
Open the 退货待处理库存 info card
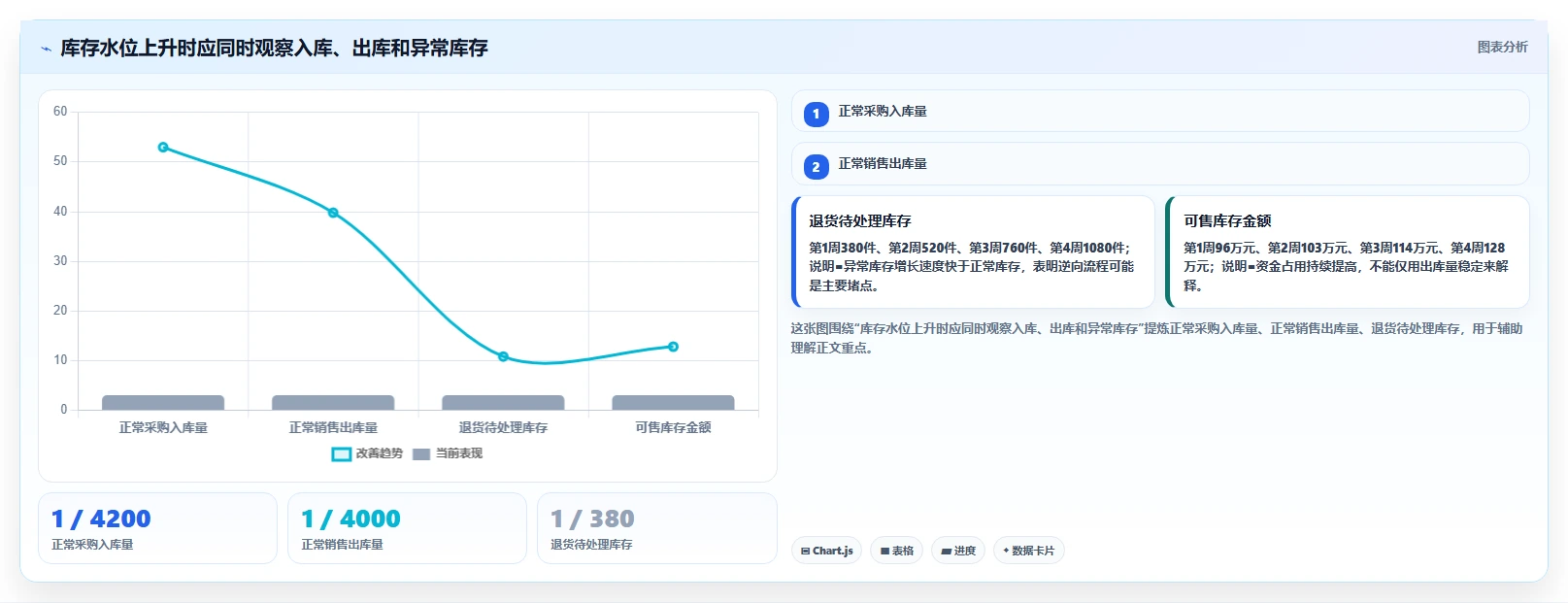click(973, 251)
